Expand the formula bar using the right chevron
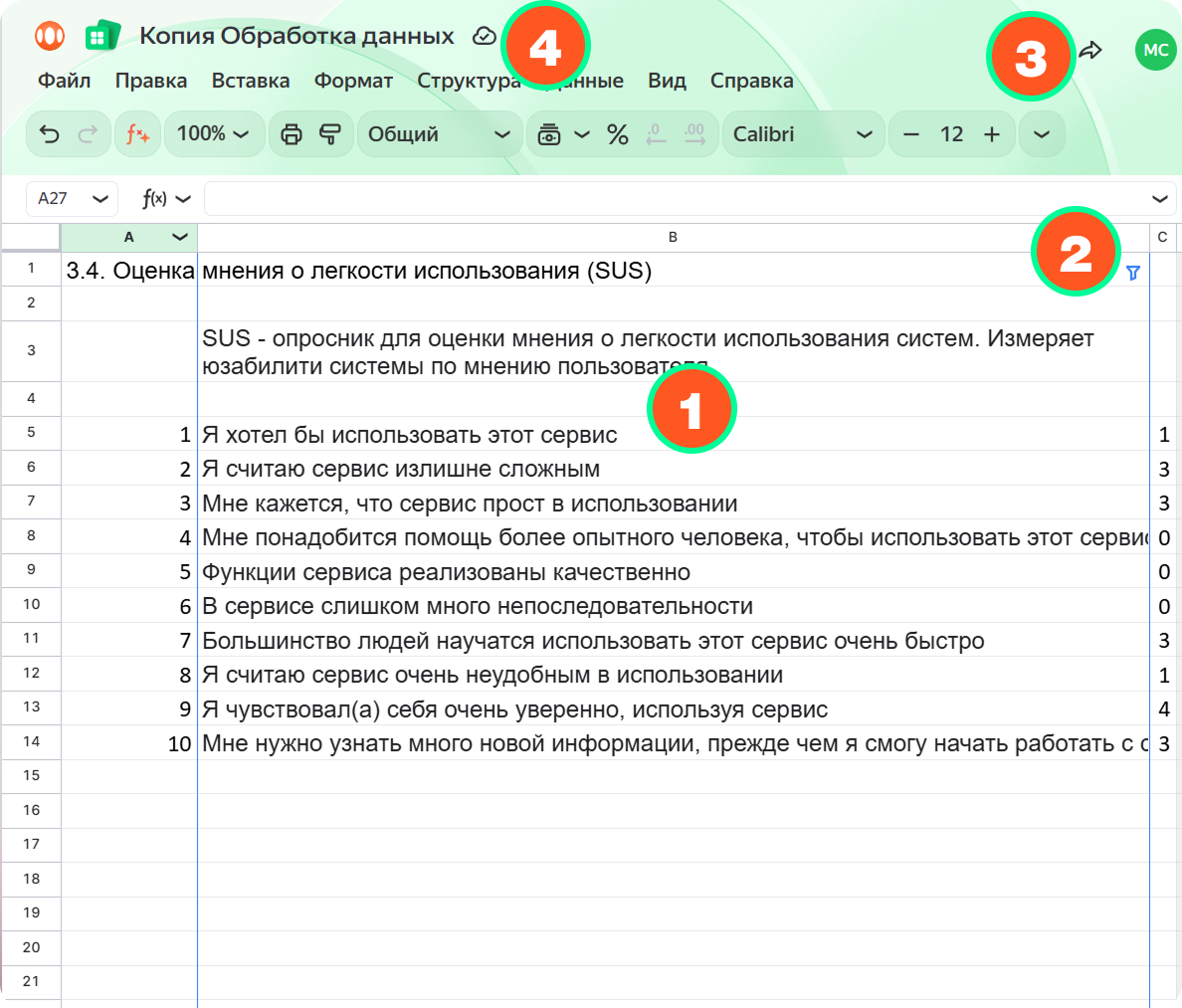 click(1159, 199)
